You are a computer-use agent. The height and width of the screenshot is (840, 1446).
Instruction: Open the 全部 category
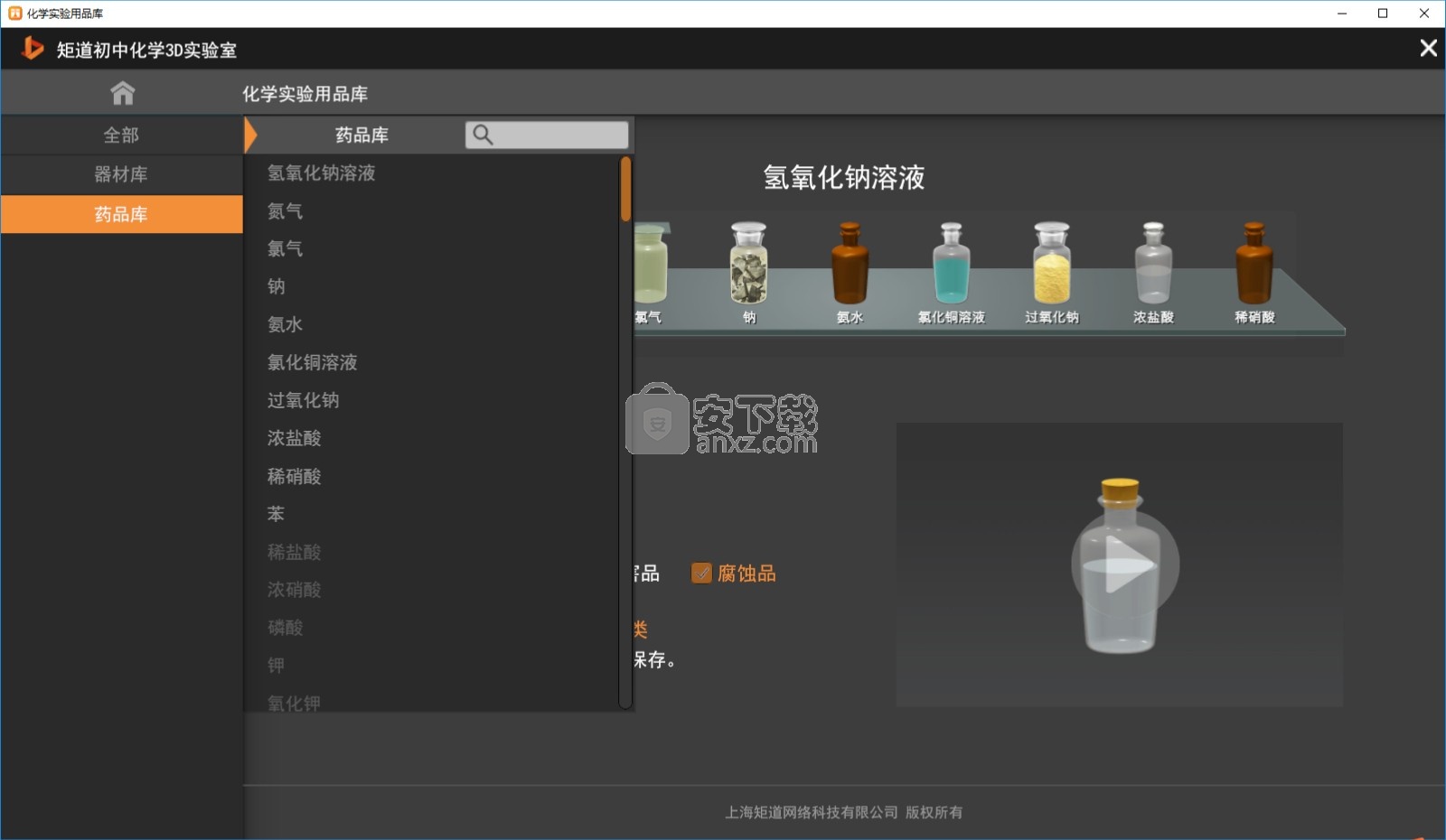[121, 135]
